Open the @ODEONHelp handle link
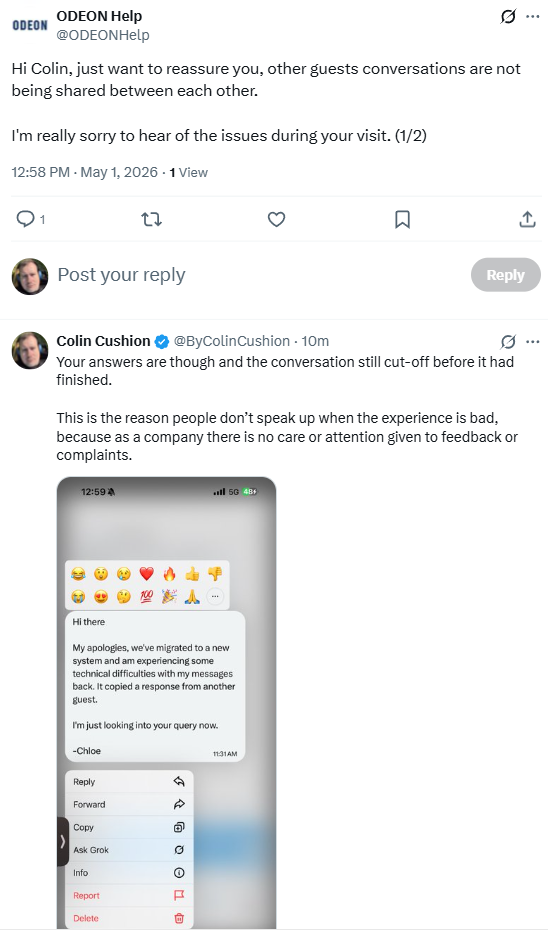548x930 pixels. point(103,36)
